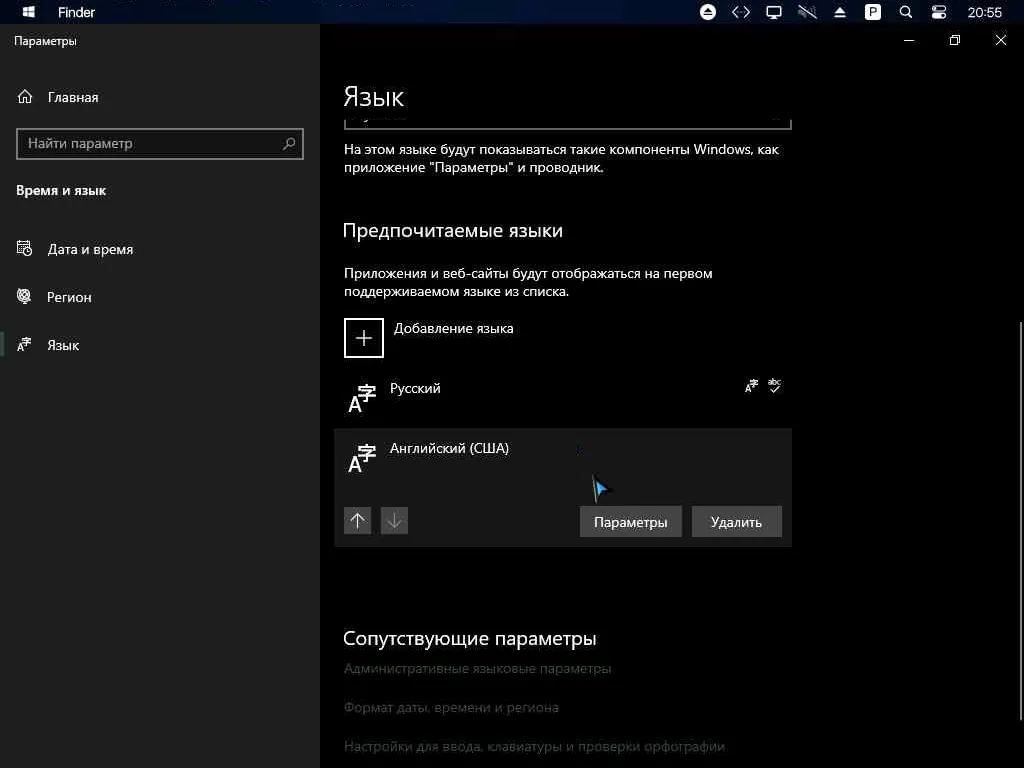Click Добавление языка label
The width and height of the screenshot is (1024, 768).
click(453, 328)
